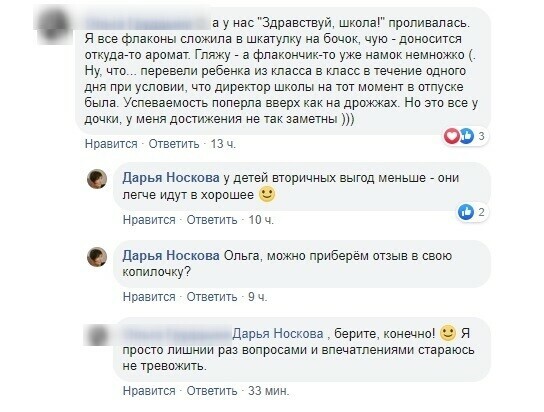The width and height of the screenshot is (544, 412).
Task: Like the first comment via Нравится
Action: tap(111, 144)
